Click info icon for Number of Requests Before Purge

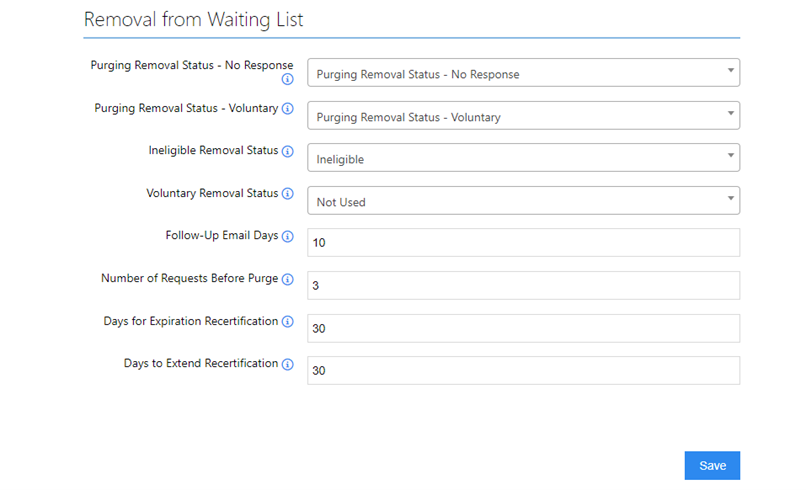287,280
